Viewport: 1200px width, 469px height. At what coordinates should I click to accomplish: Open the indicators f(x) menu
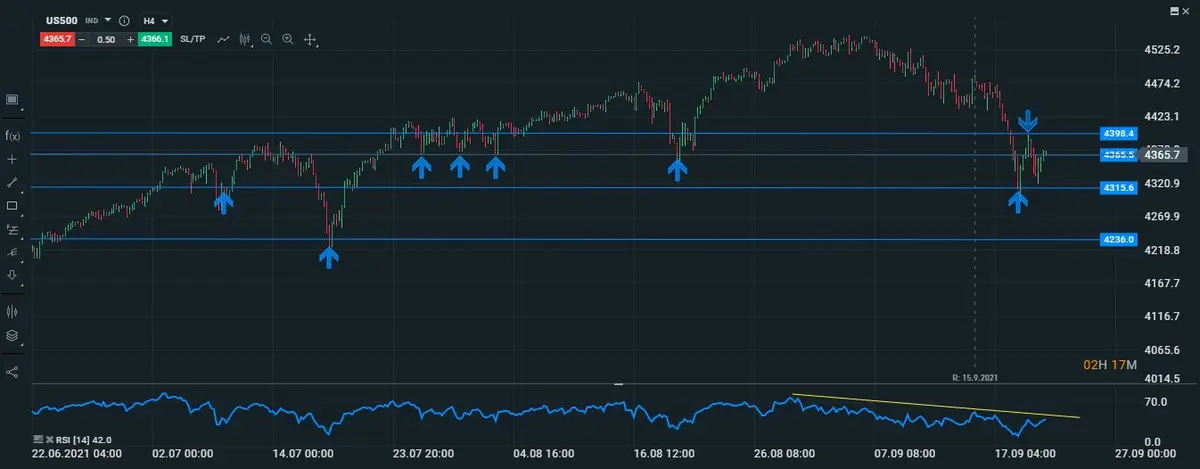tap(13, 135)
